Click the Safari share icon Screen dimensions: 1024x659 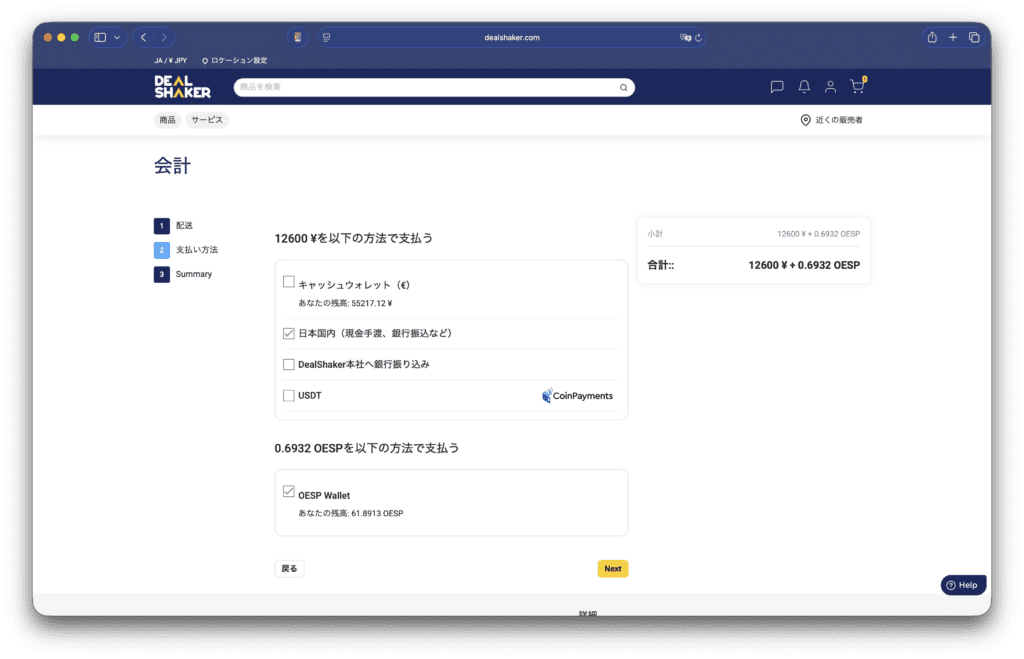tap(932, 37)
